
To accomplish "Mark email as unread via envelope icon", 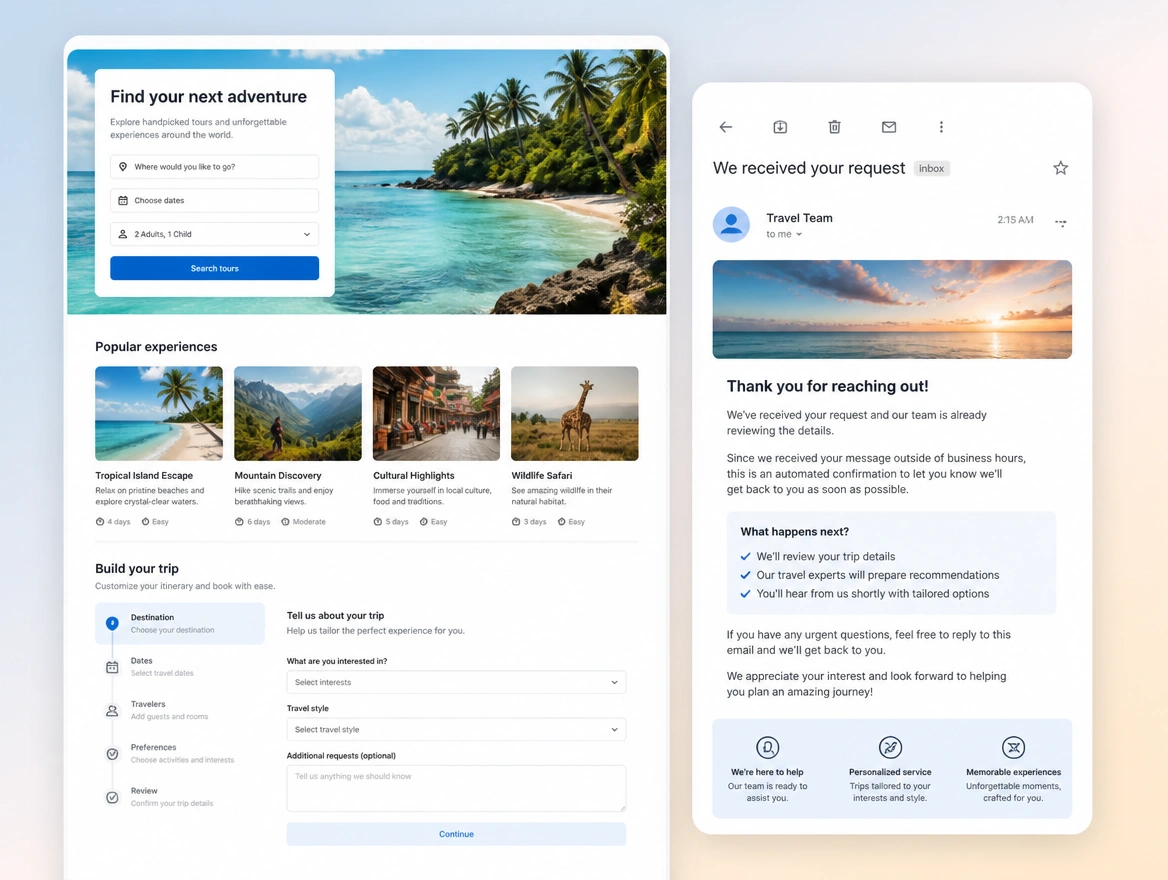I will (x=889, y=127).
